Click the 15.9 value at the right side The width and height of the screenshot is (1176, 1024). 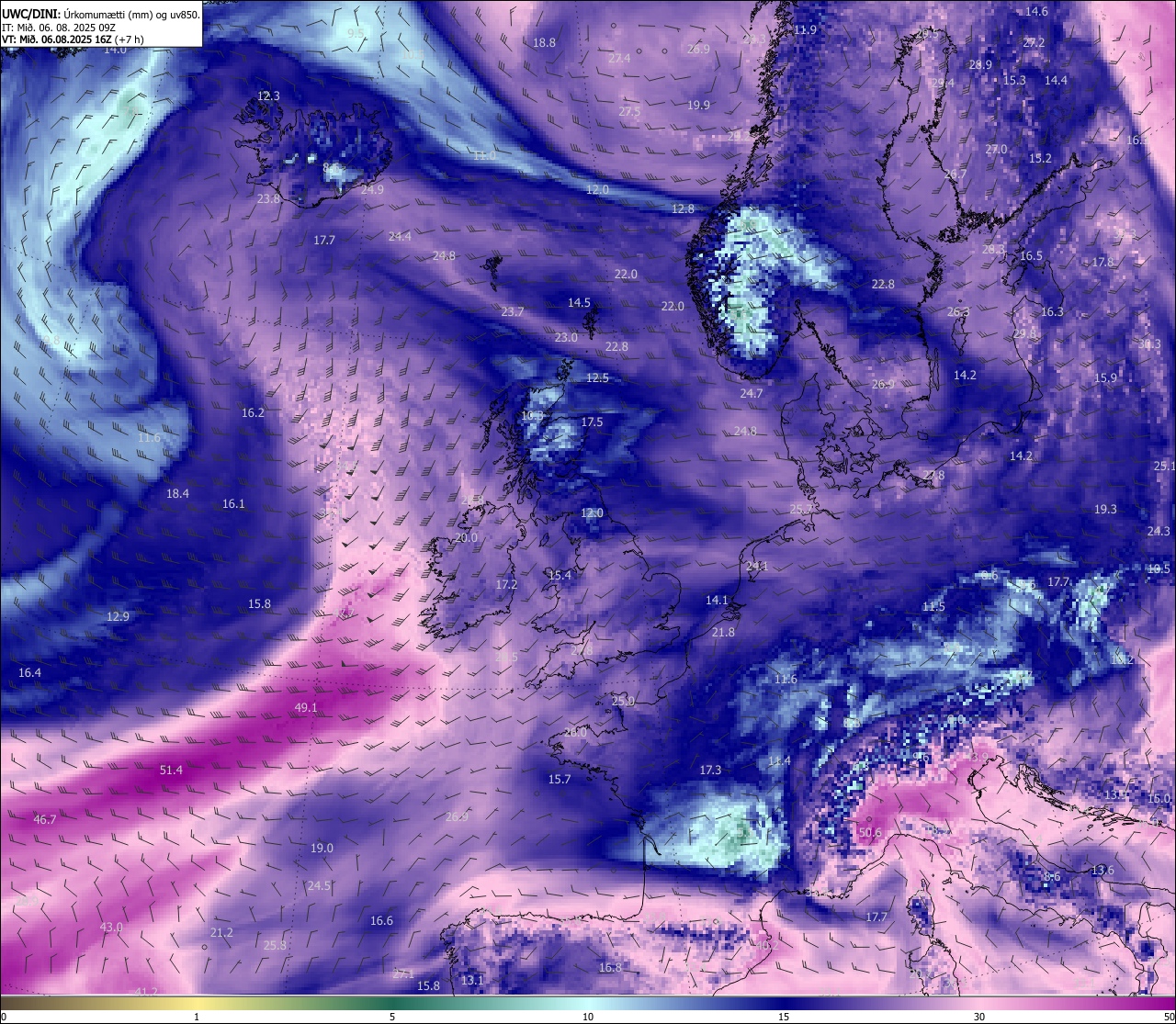[1105, 377]
